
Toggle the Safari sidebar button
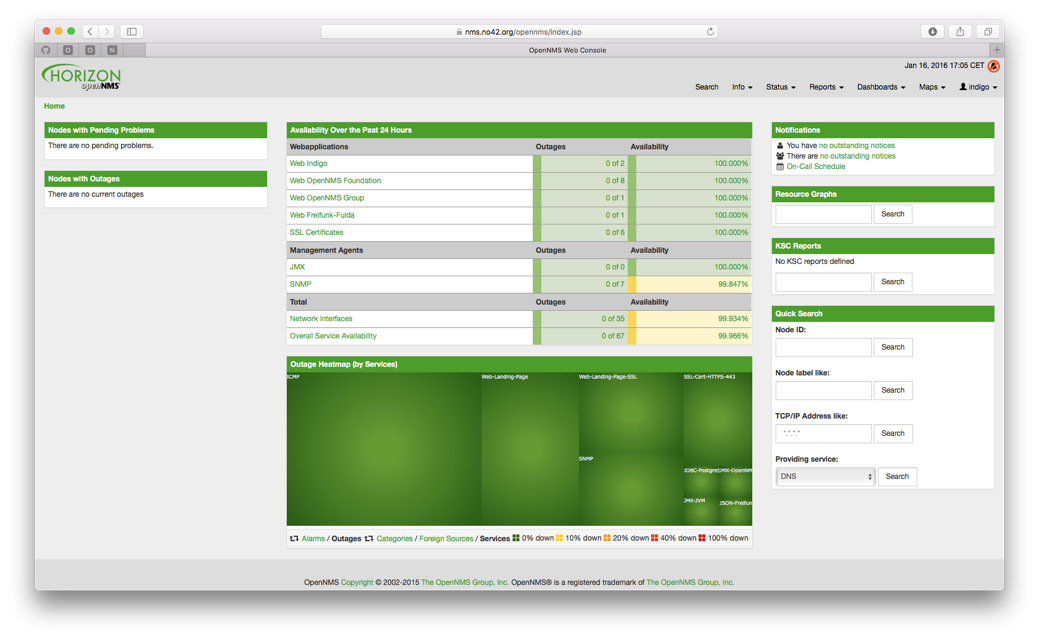[x=132, y=32]
